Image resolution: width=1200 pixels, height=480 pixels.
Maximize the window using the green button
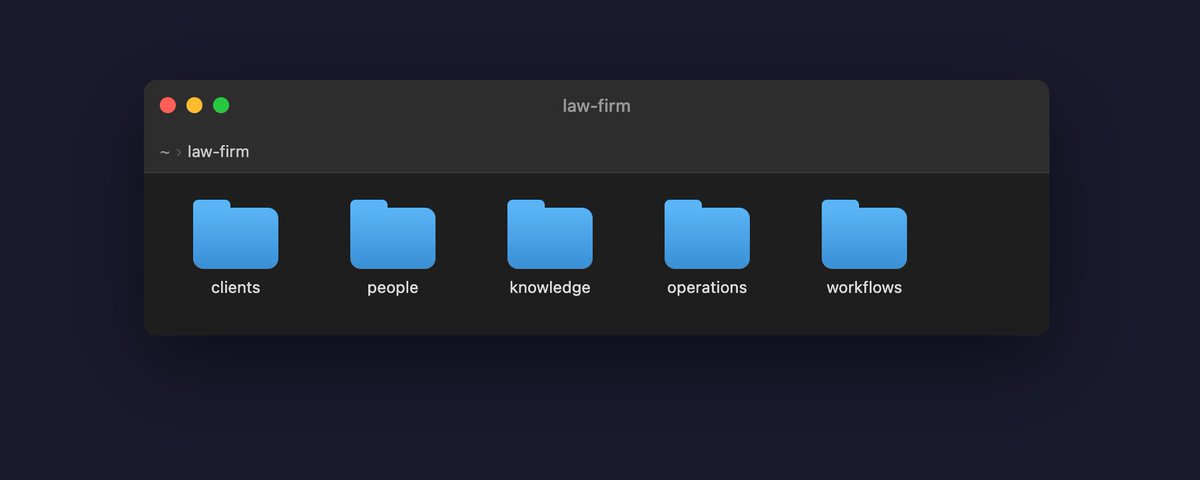(221, 105)
